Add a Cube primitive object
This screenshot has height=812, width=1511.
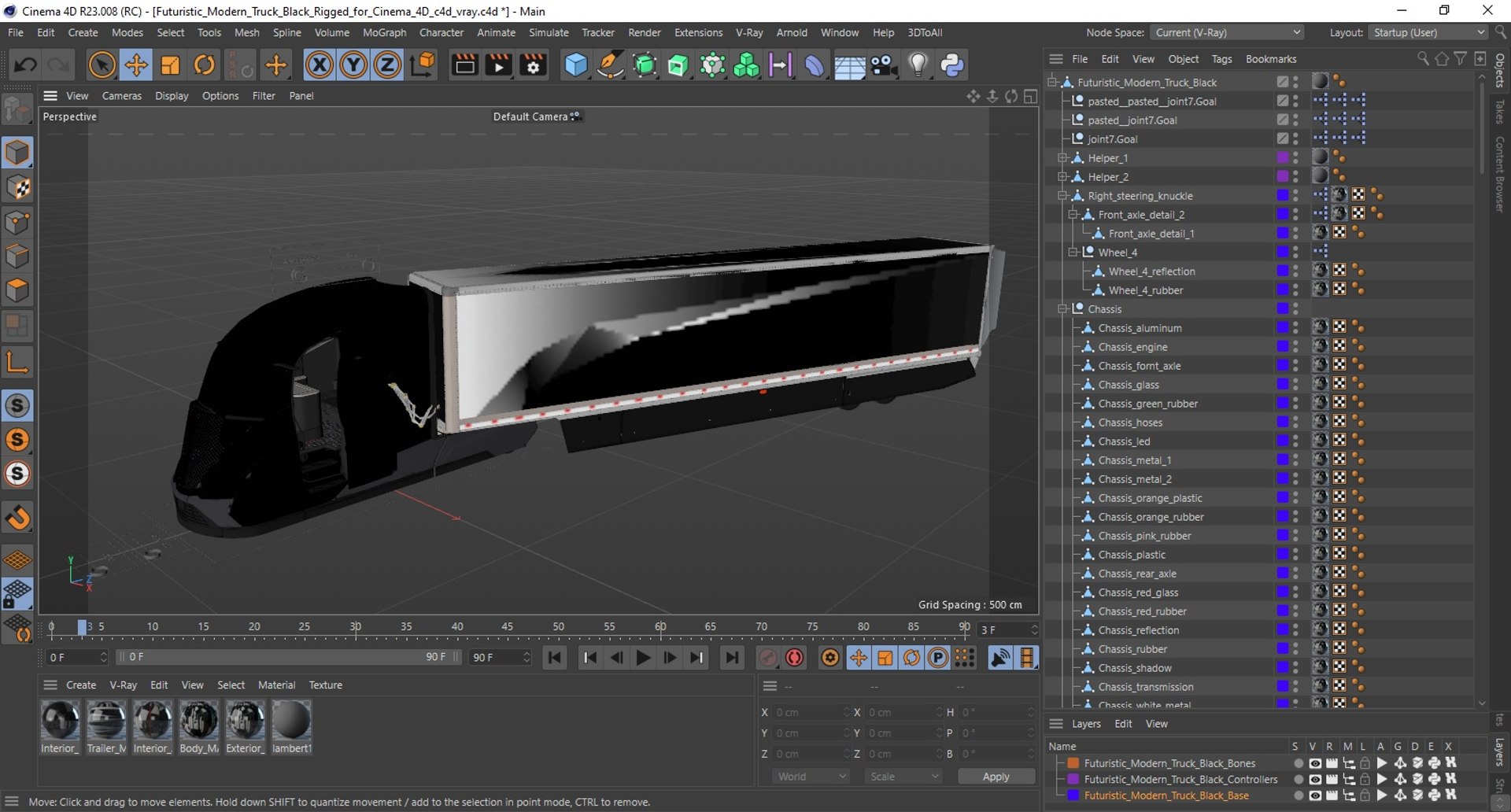(576, 65)
